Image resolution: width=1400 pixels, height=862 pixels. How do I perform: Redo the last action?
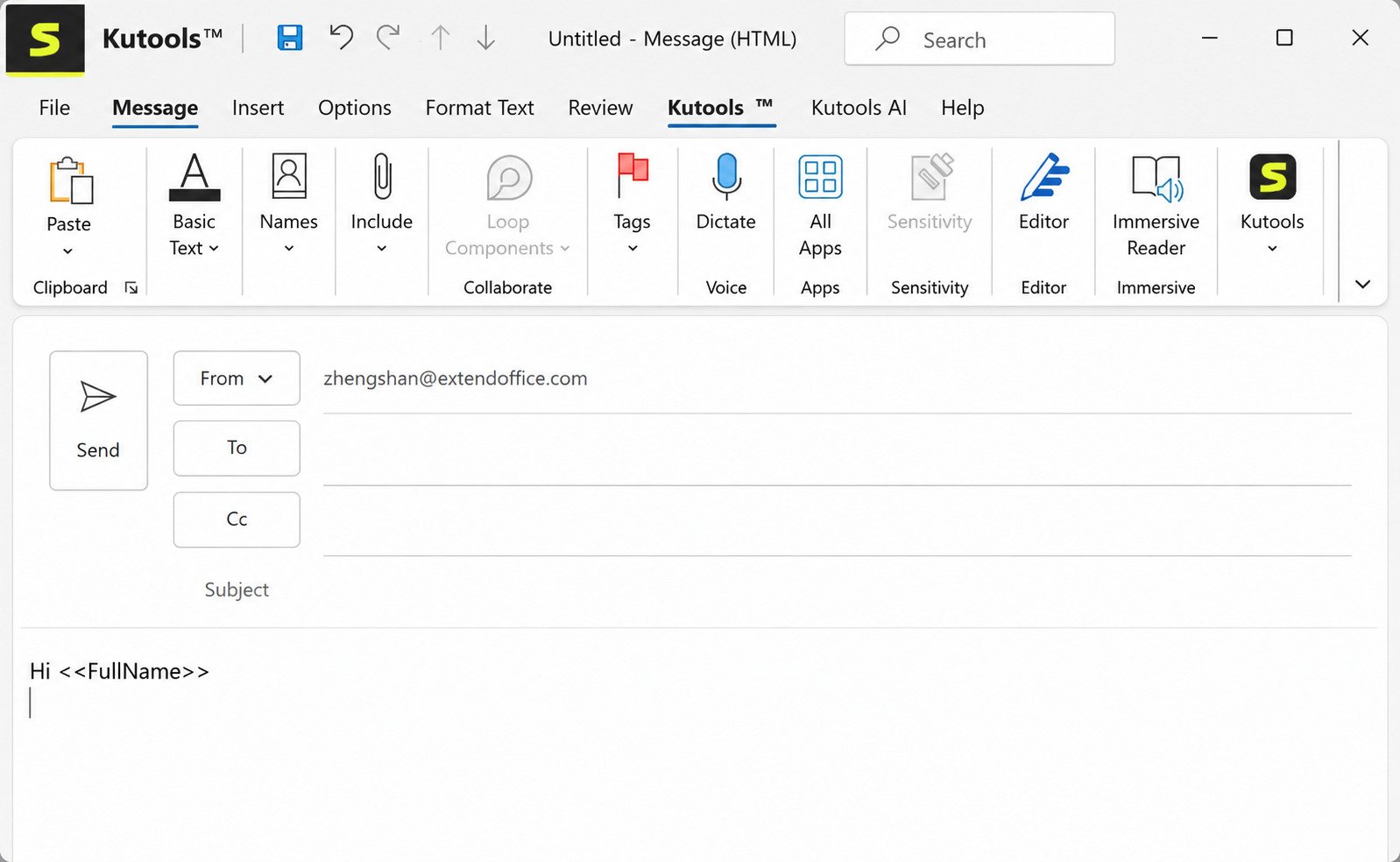pos(388,38)
